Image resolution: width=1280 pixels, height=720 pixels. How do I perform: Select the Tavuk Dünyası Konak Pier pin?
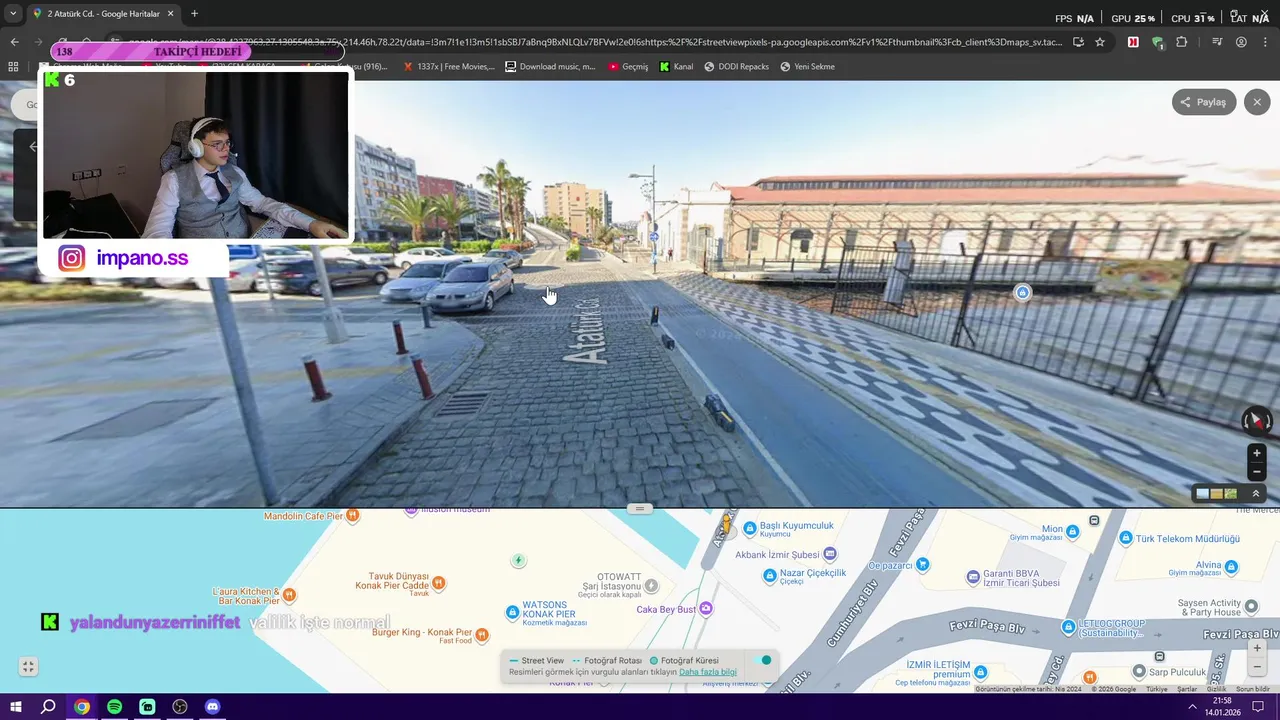click(x=438, y=581)
